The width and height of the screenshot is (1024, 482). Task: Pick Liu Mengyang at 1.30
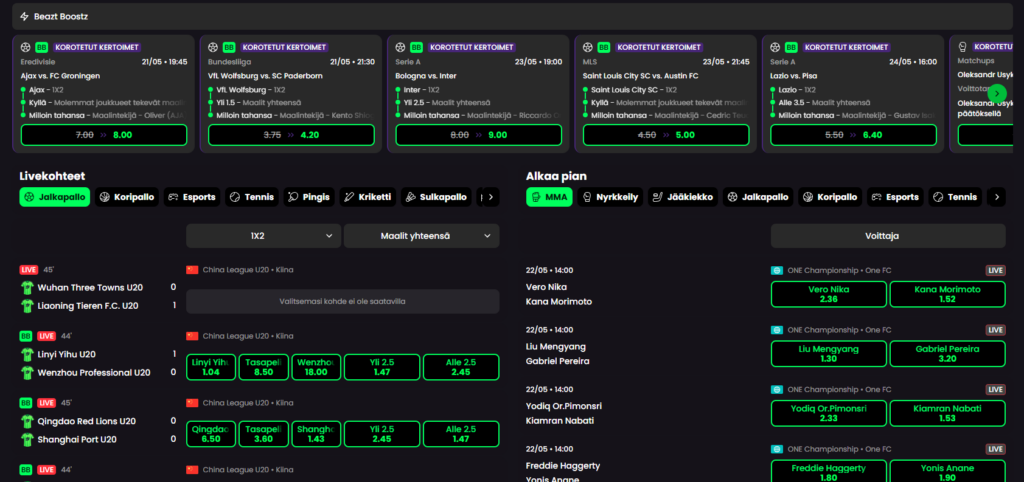829,354
